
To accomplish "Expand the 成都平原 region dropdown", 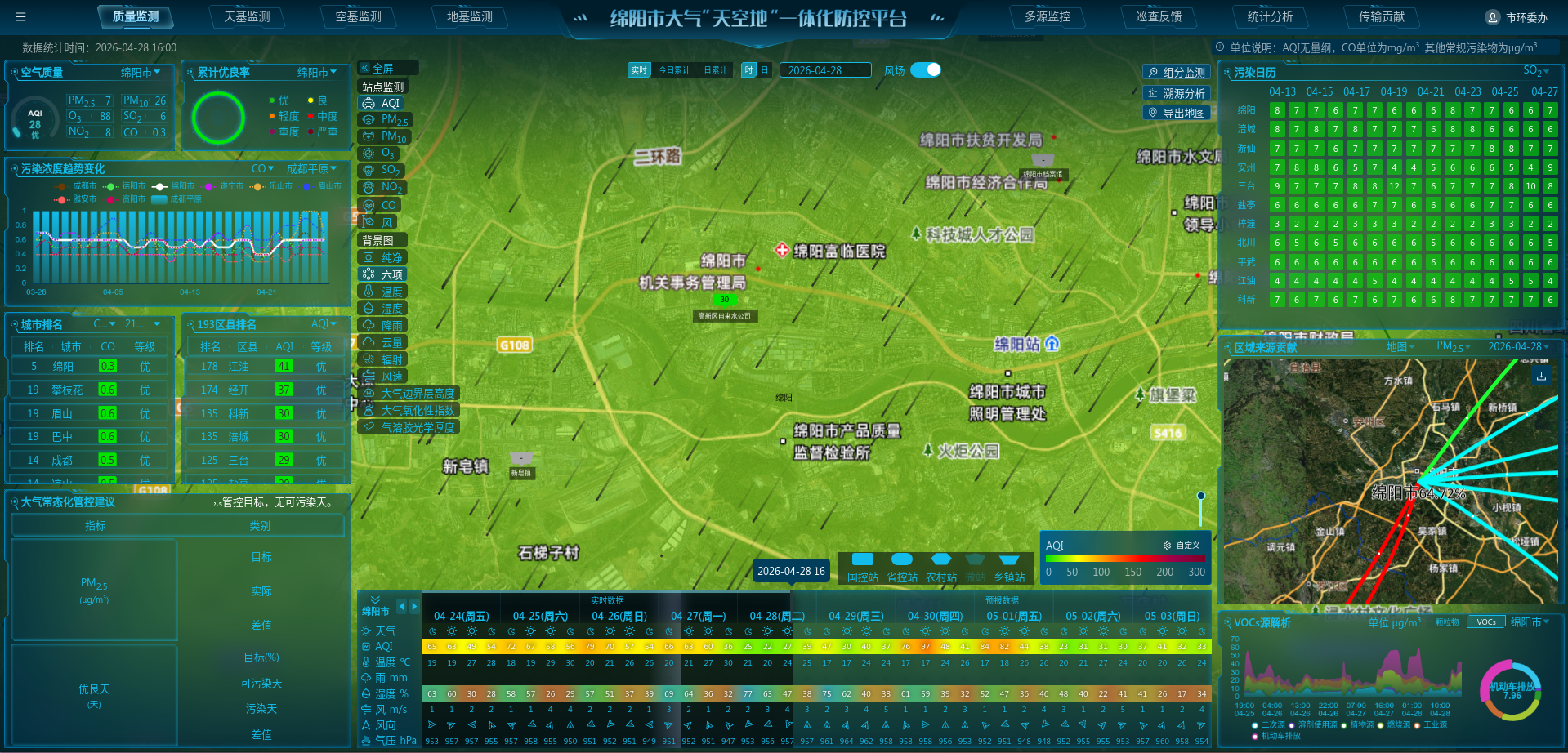I will coord(311,169).
